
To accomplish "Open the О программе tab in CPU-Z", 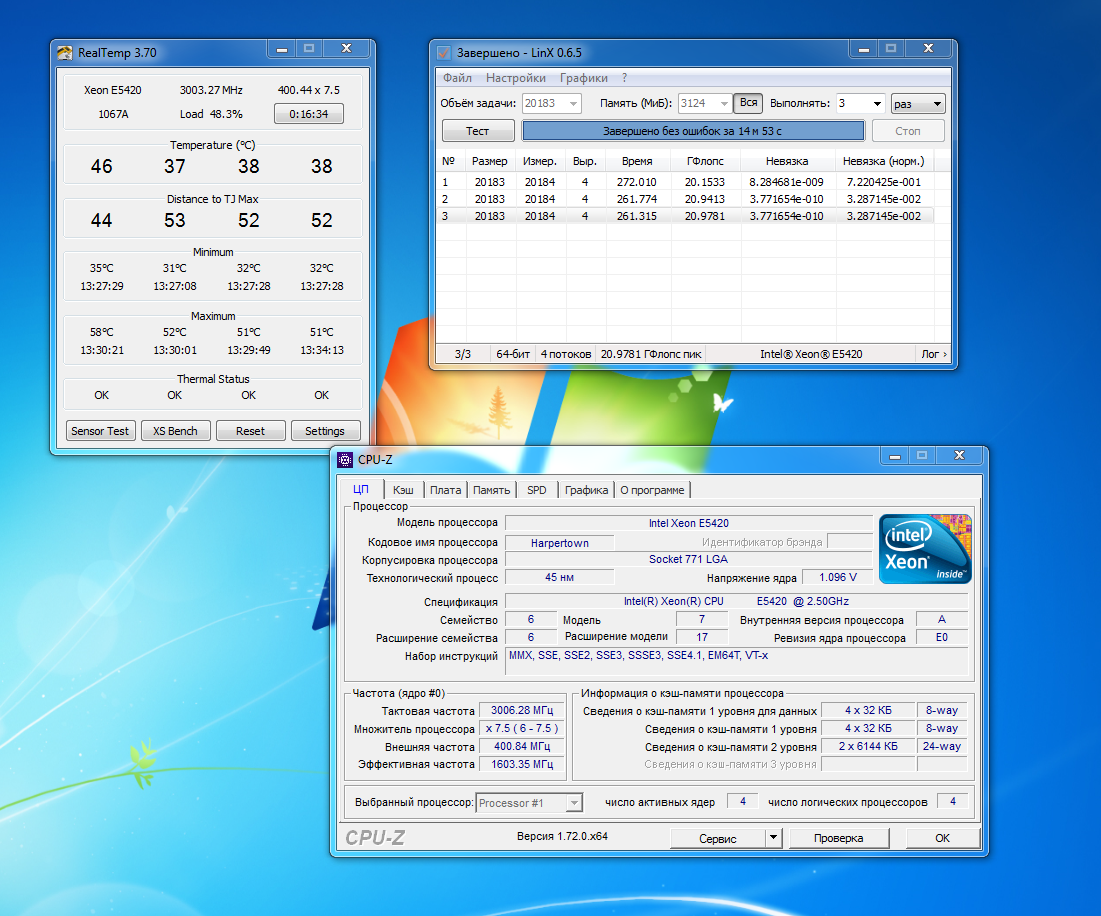I will pos(652,490).
